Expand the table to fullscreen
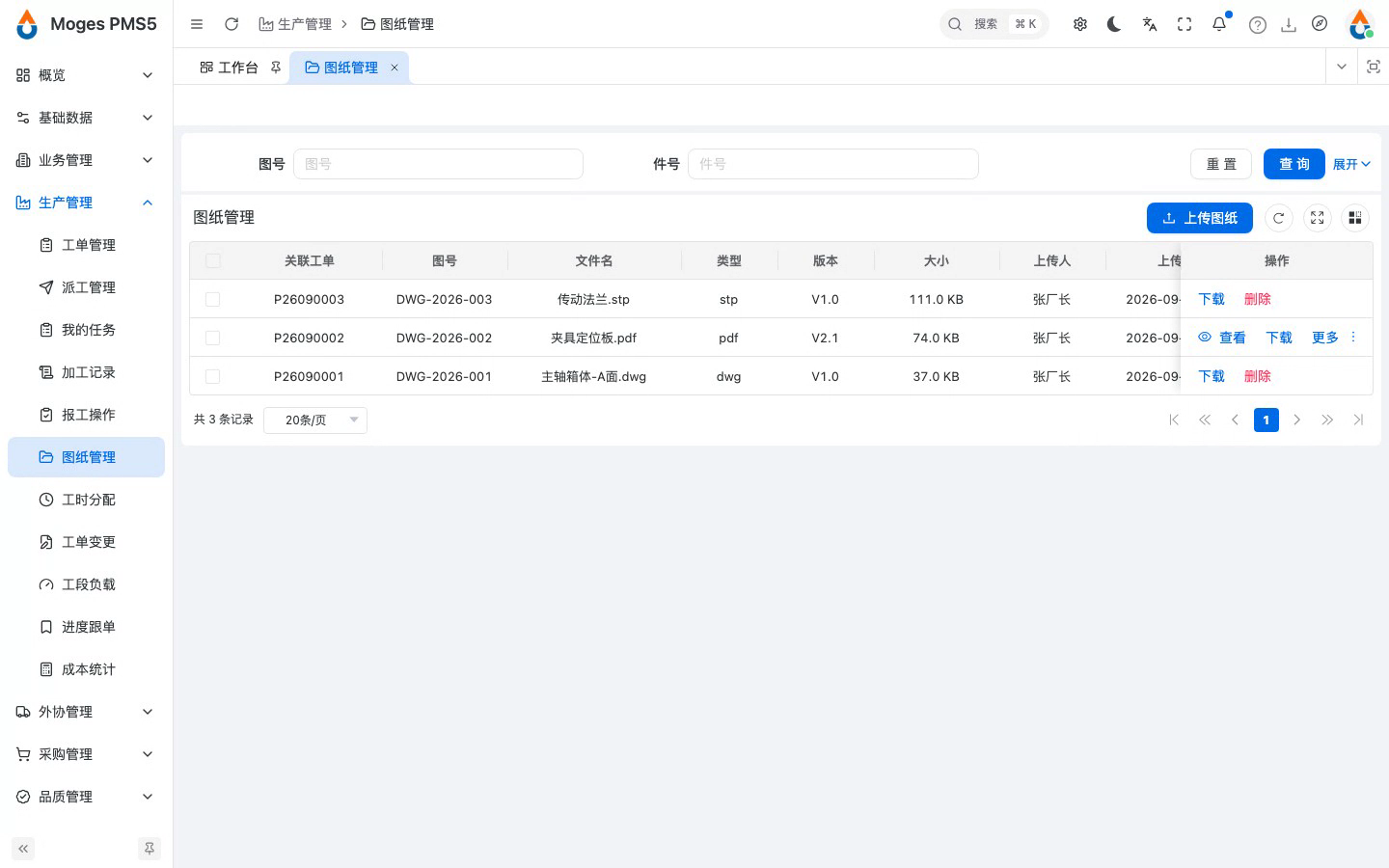Screen dimensions: 1389x868 pos(1317,218)
